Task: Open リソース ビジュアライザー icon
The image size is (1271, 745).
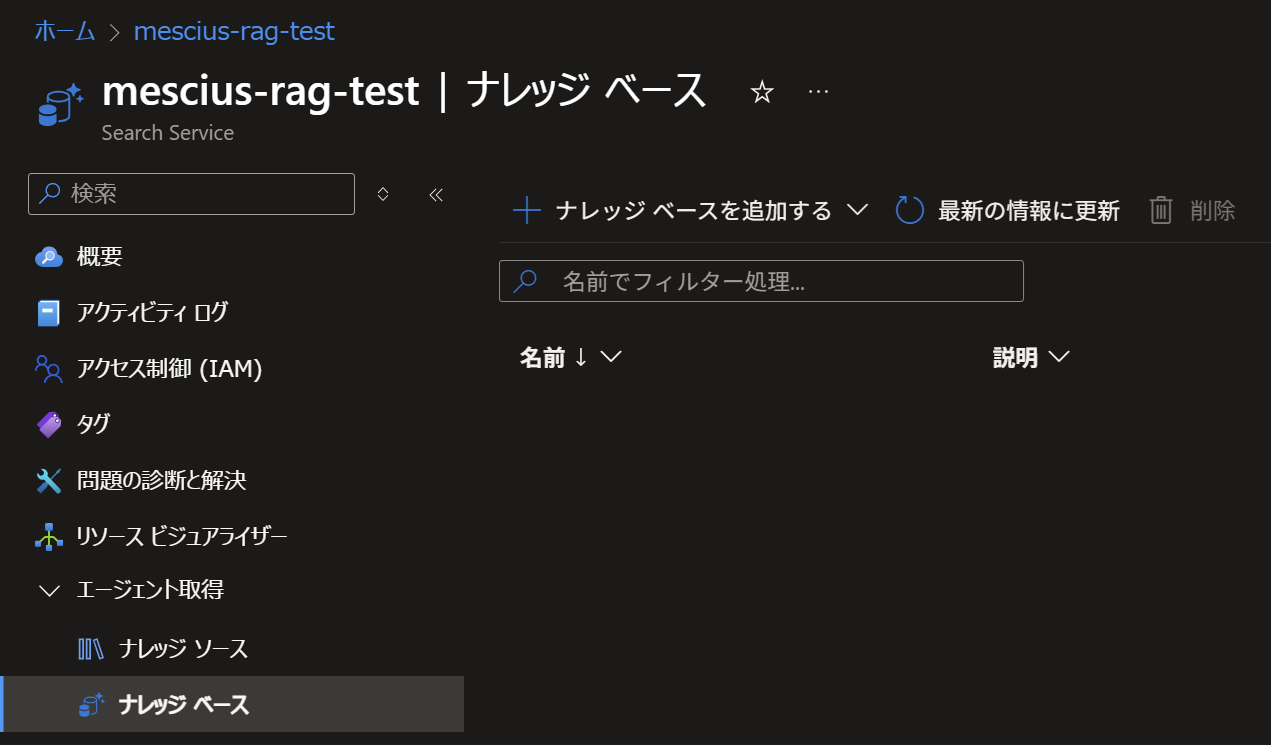Action: [x=49, y=536]
